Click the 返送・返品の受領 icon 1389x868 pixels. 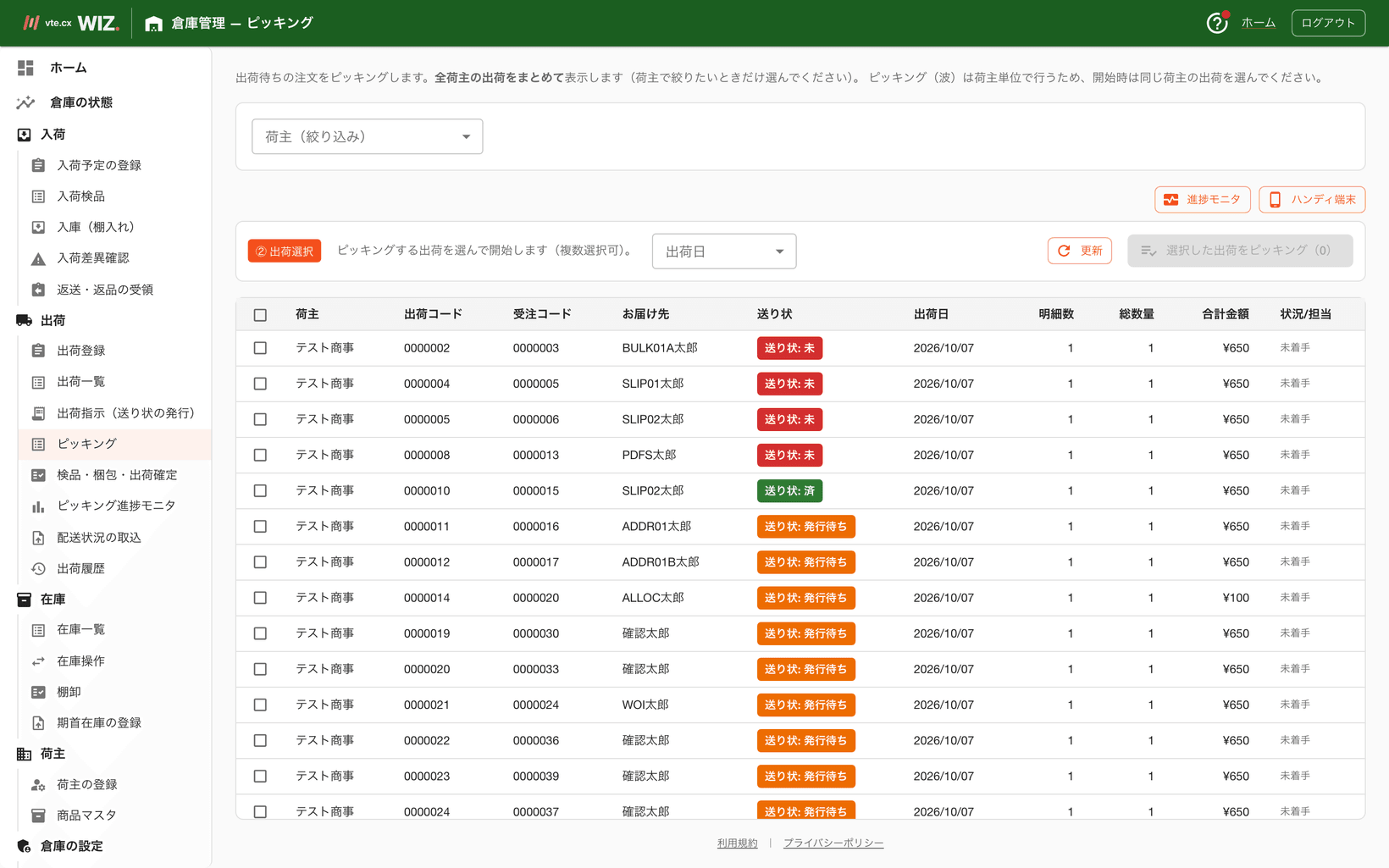[x=38, y=290]
